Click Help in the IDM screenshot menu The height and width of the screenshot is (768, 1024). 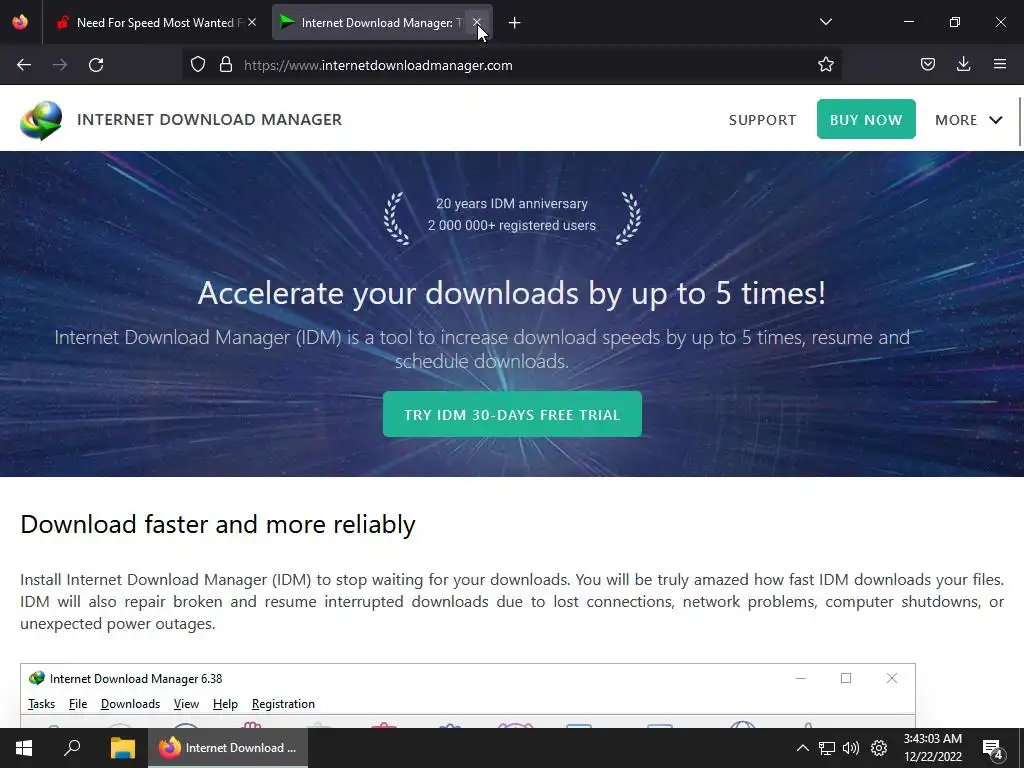coord(225,703)
